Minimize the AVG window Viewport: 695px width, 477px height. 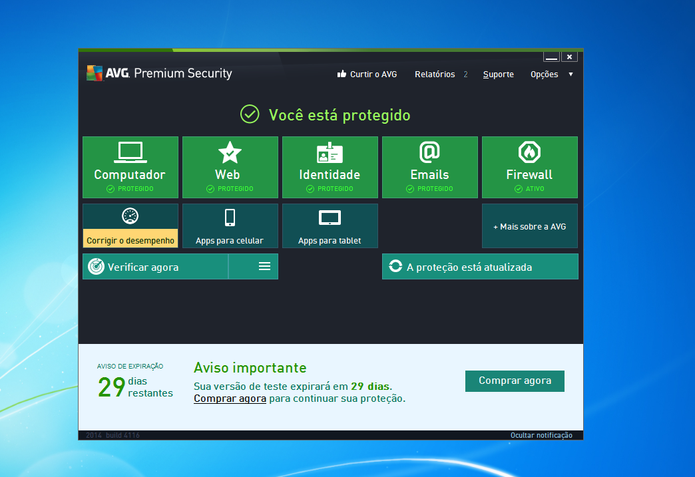[x=551, y=57]
